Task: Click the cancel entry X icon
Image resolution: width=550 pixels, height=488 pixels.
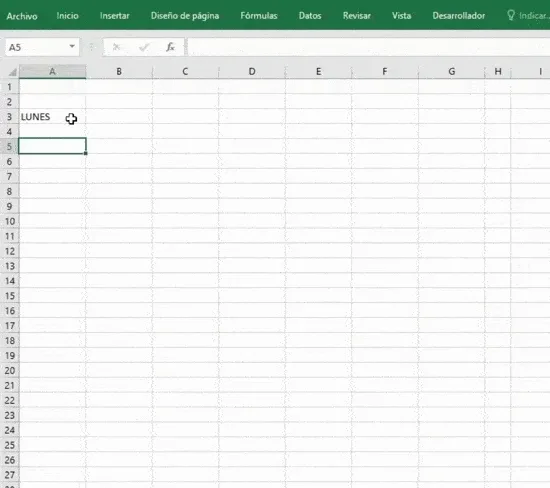Action: tap(116, 47)
